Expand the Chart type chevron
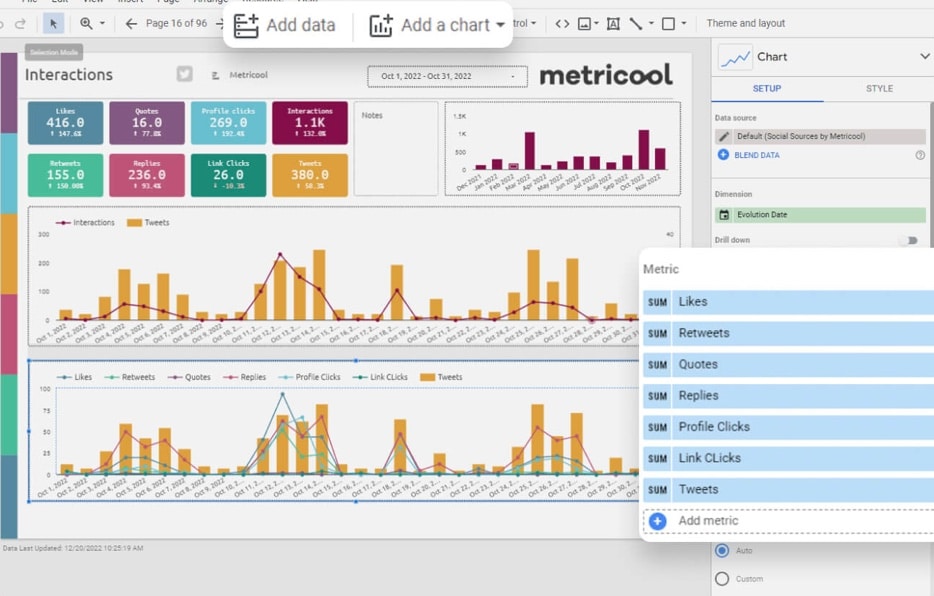934x596 pixels. coord(924,57)
